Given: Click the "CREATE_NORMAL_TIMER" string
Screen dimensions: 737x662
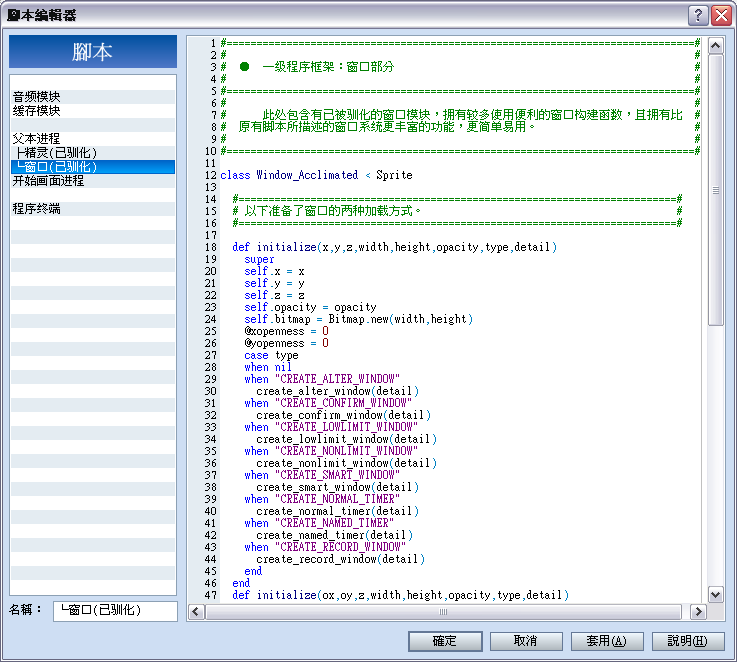Looking at the screenshot, I should 337,499.
